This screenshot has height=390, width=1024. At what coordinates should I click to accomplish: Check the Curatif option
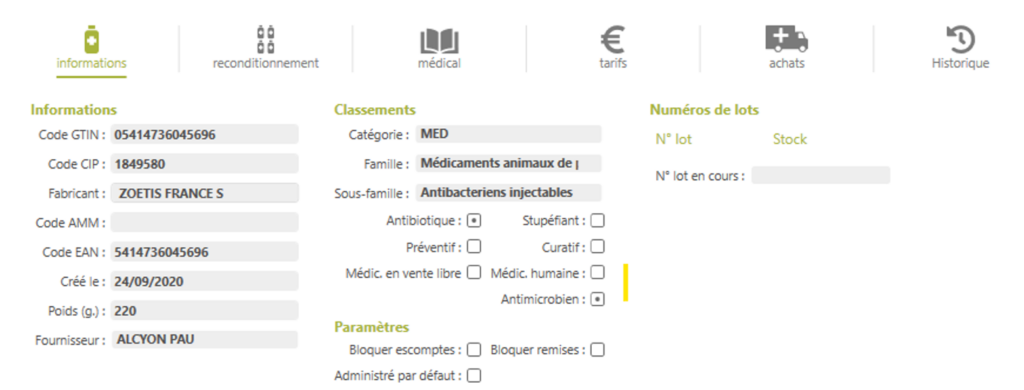[598, 246]
